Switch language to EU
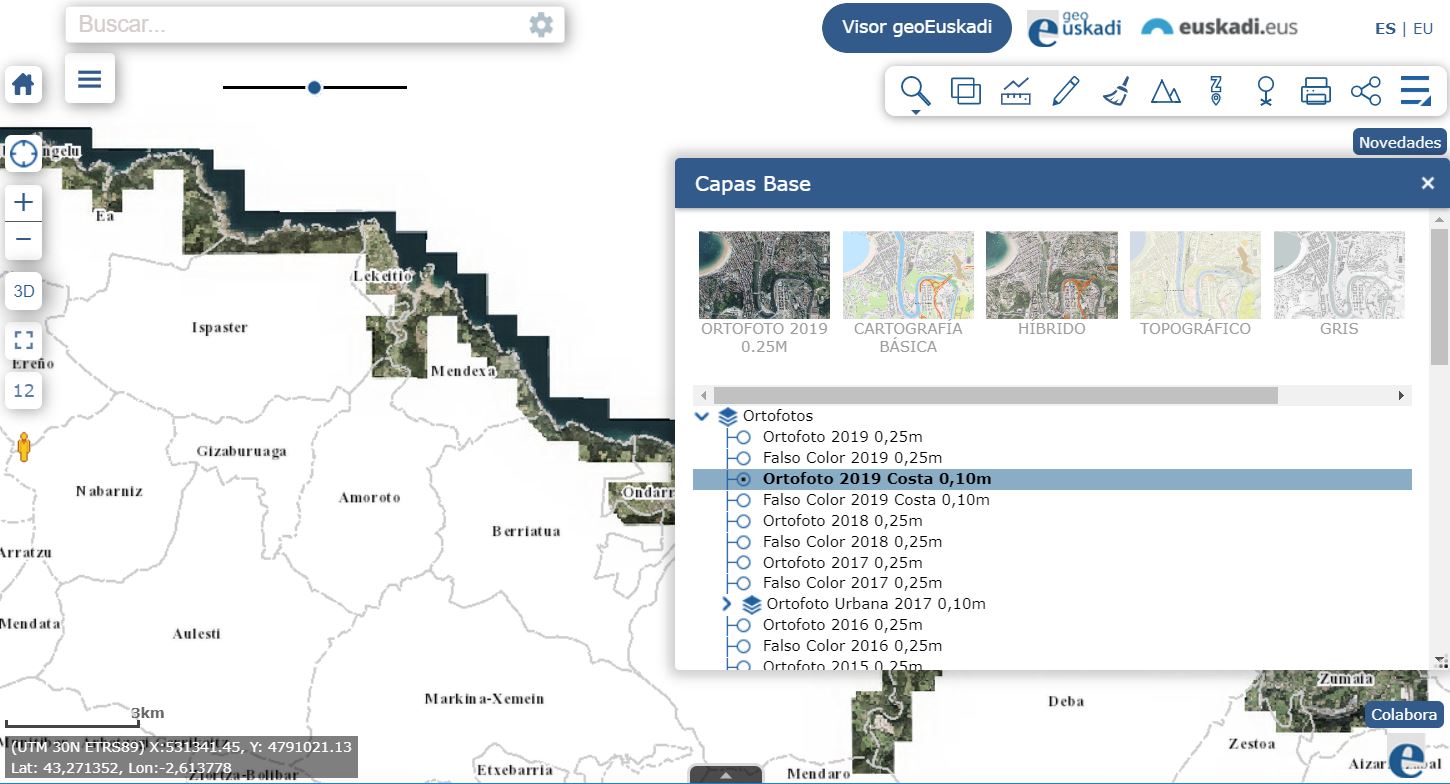Screen dimensions: 1450x784 1422,28
